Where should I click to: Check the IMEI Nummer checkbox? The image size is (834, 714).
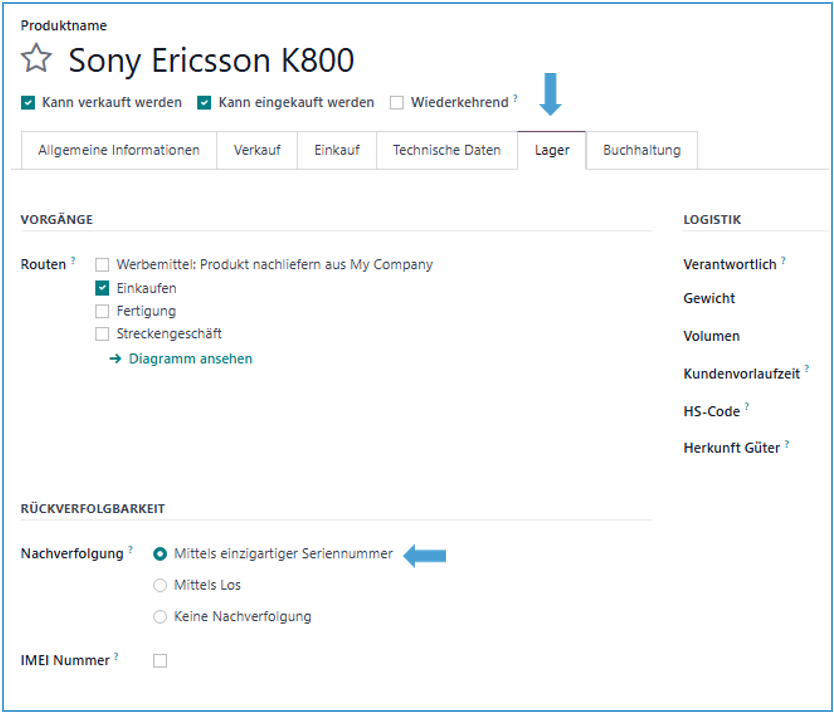coord(160,660)
